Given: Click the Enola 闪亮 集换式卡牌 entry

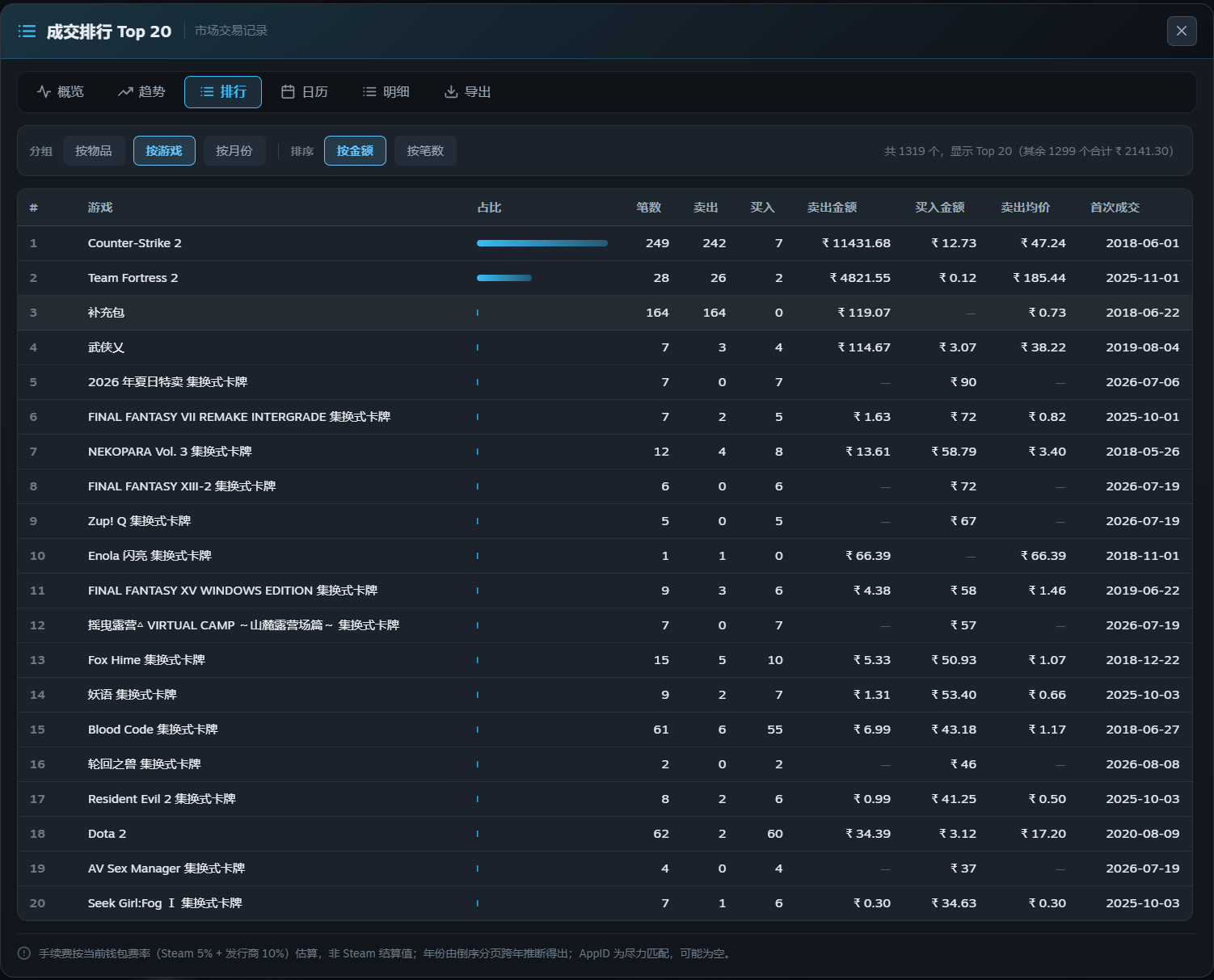Looking at the screenshot, I should [x=150, y=556].
